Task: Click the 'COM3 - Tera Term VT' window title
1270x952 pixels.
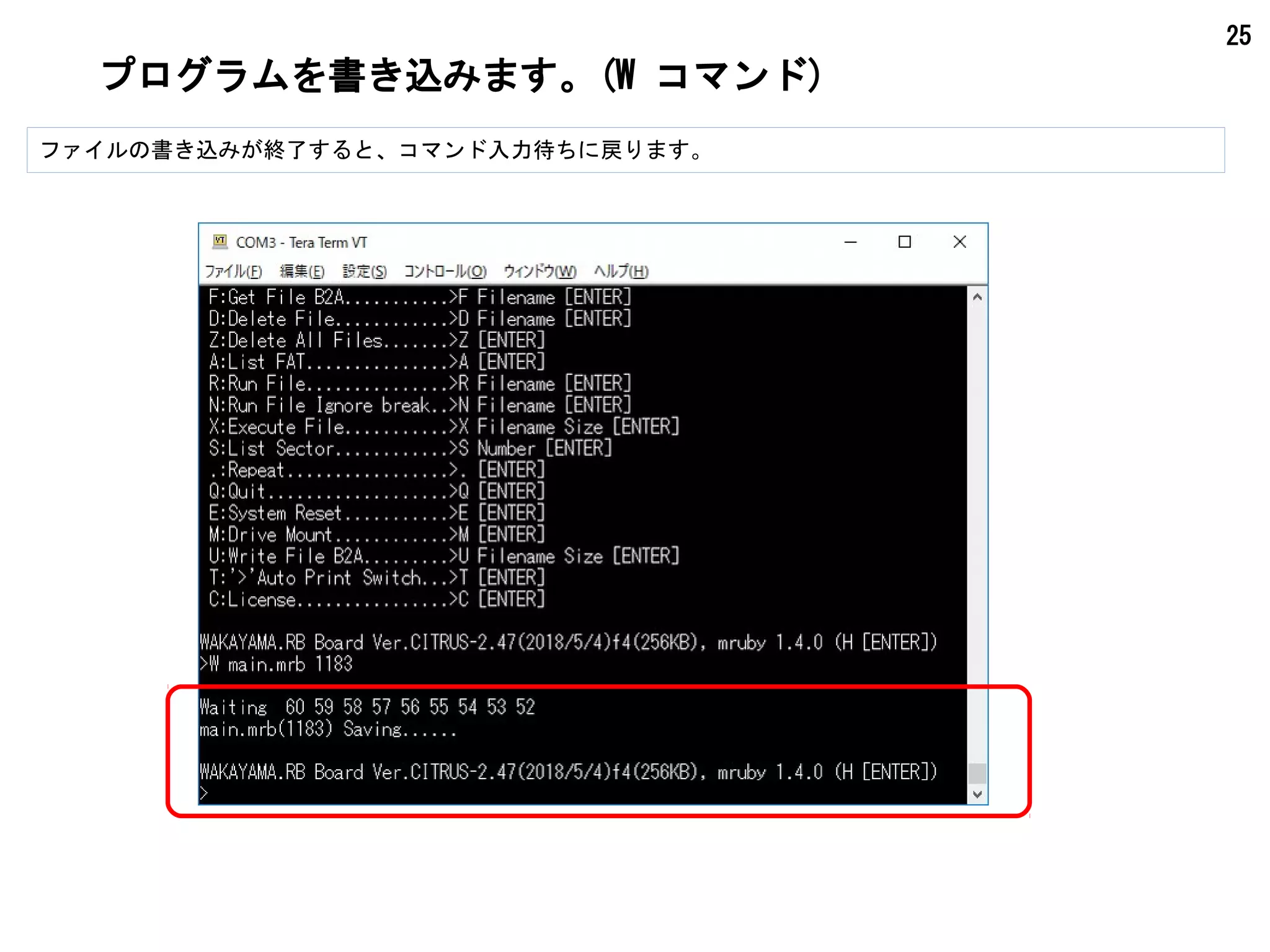Action: pos(301,242)
